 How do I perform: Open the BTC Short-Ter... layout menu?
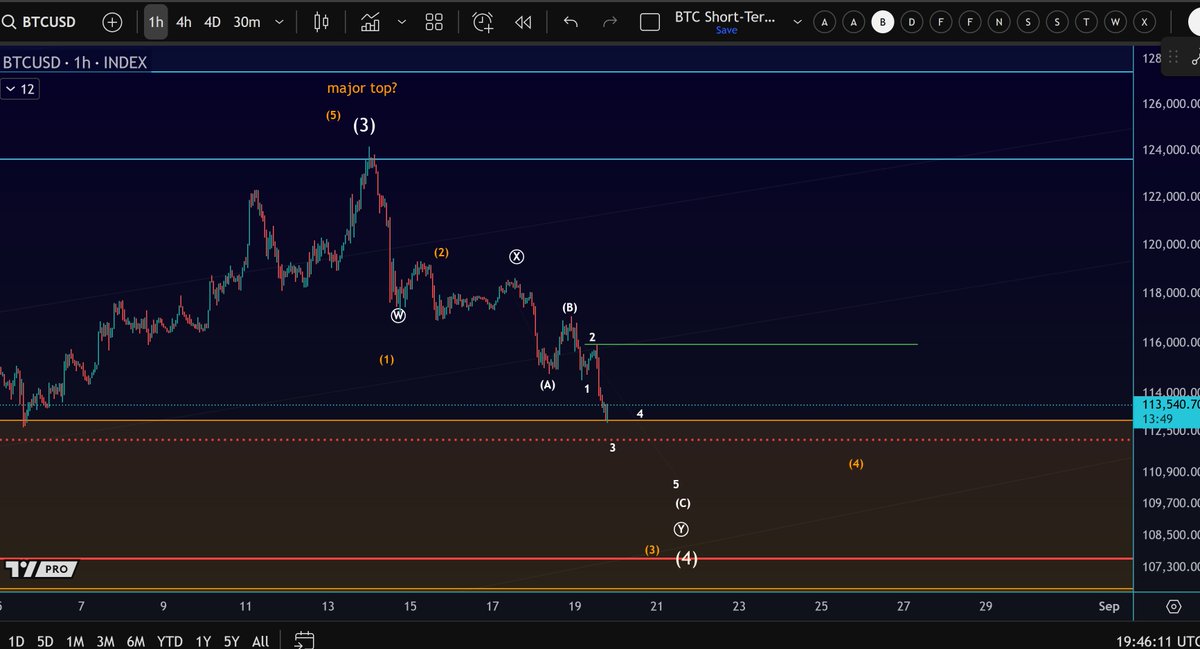click(725, 17)
